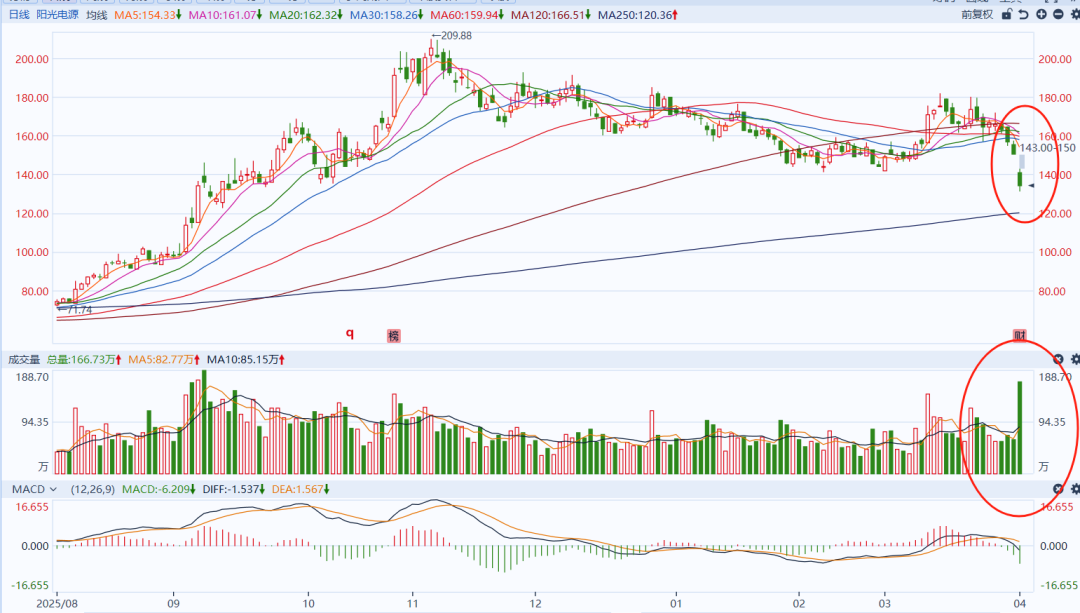Image resolution: width=1080 pixels, height=613 pixels.
Task: Open MACD panel settings gear
Action: [1075, 488]
